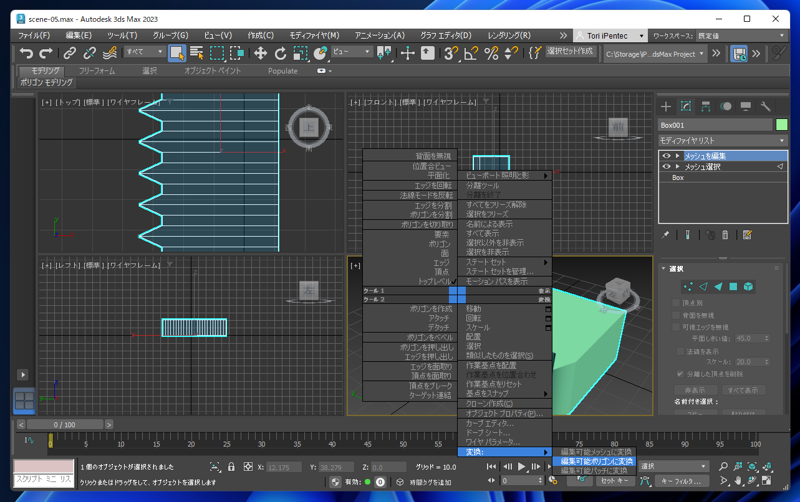Toggle the eye icon for メッシュ選択 modifier
Image resolution: width=800 pixels, height=502 pixels.
click(x=666, y=167)
